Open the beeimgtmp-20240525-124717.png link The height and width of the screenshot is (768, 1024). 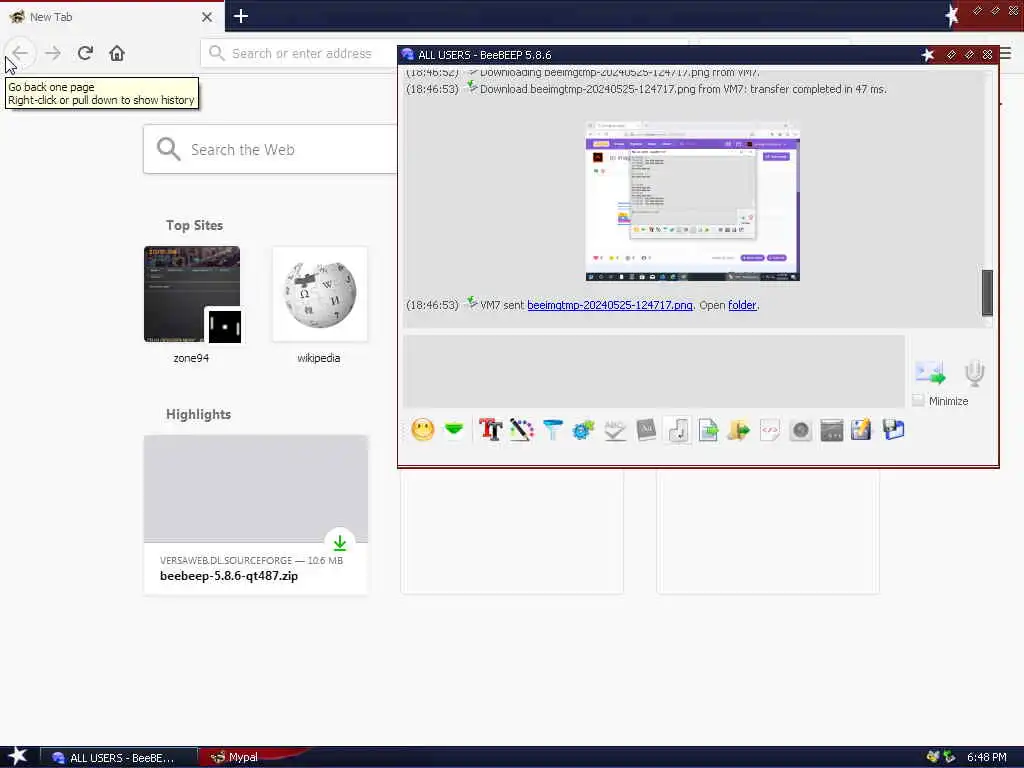[x=609, y=305]
